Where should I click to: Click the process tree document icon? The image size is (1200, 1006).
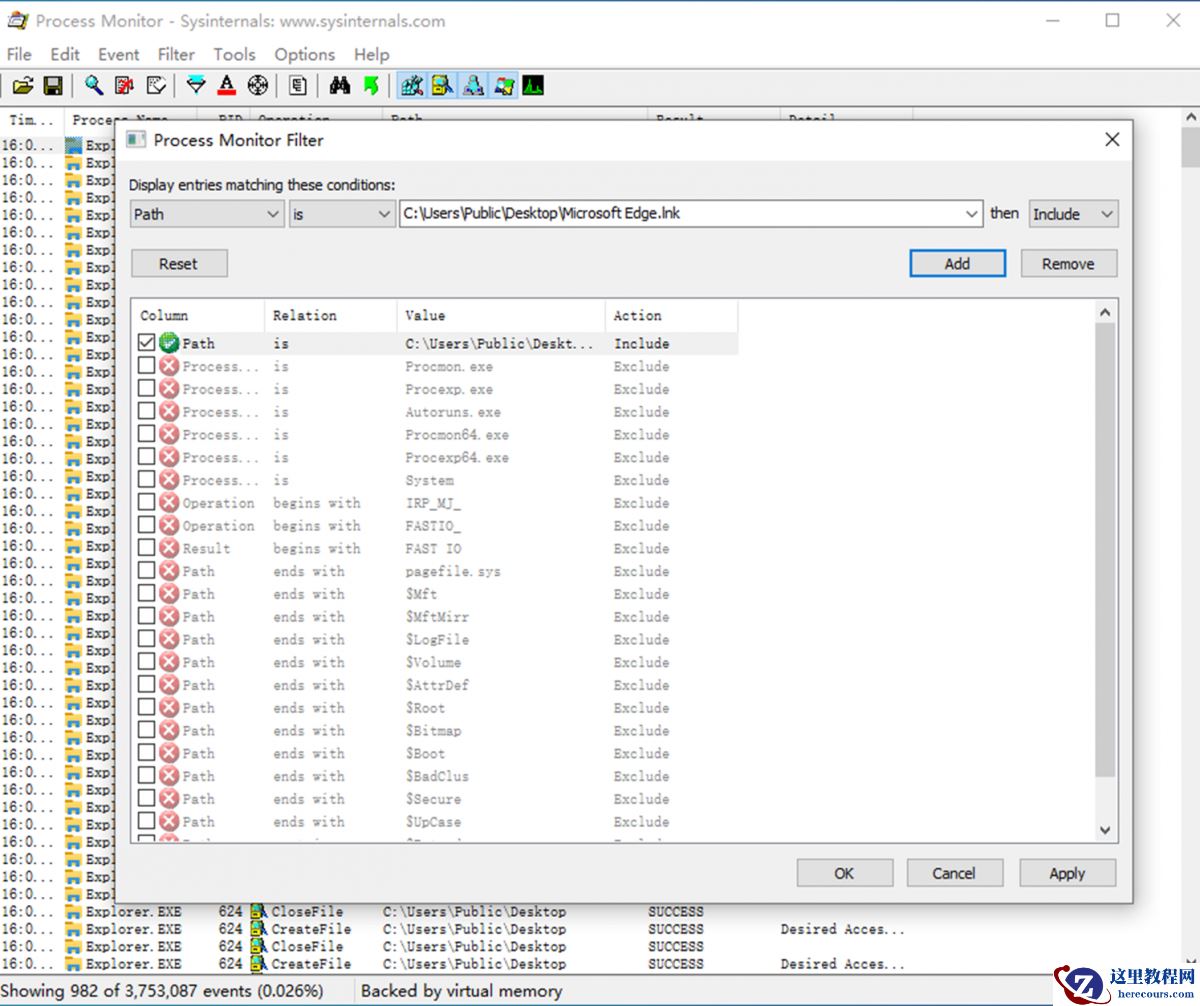(x=297, y=86)
